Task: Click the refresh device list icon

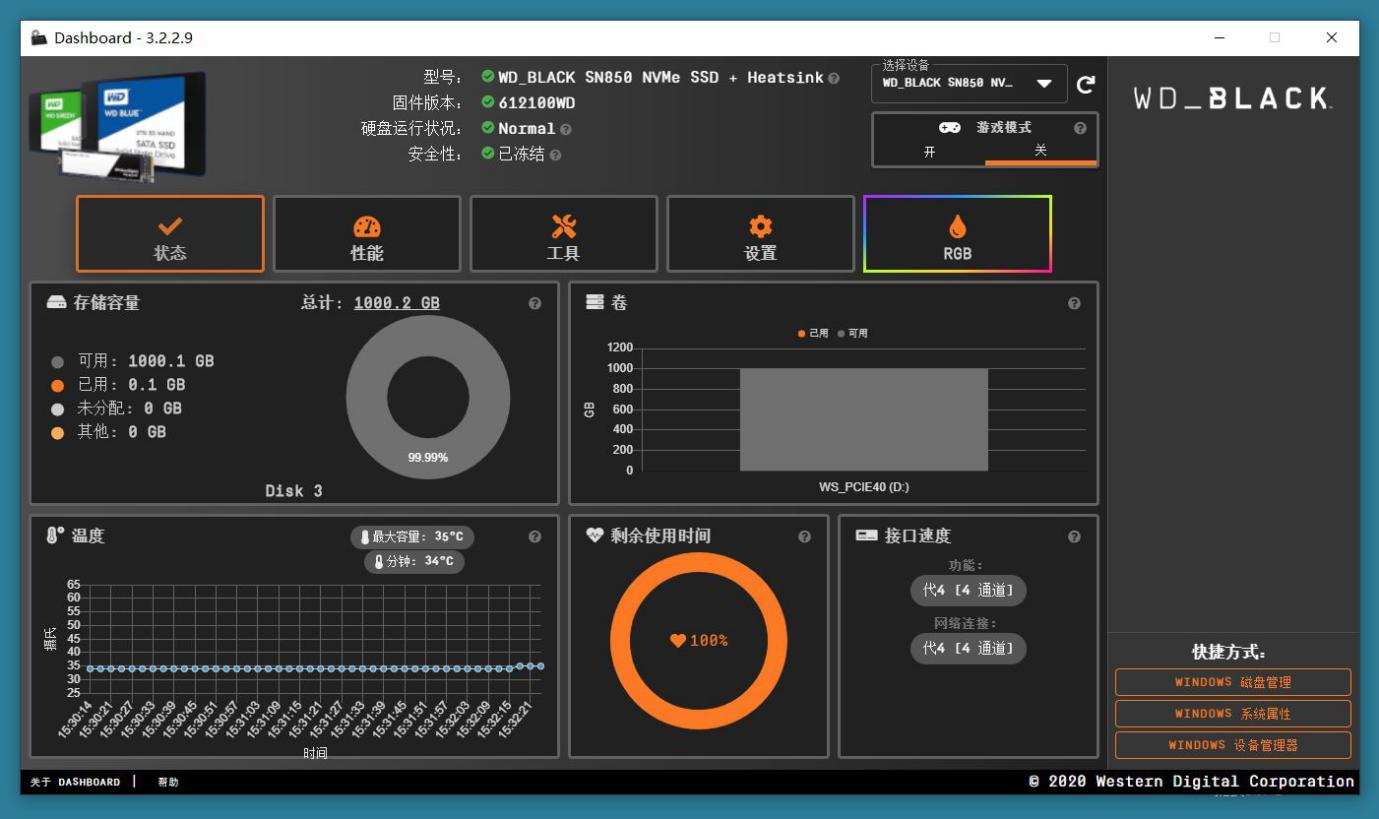Action: (x=1085, y=85)
